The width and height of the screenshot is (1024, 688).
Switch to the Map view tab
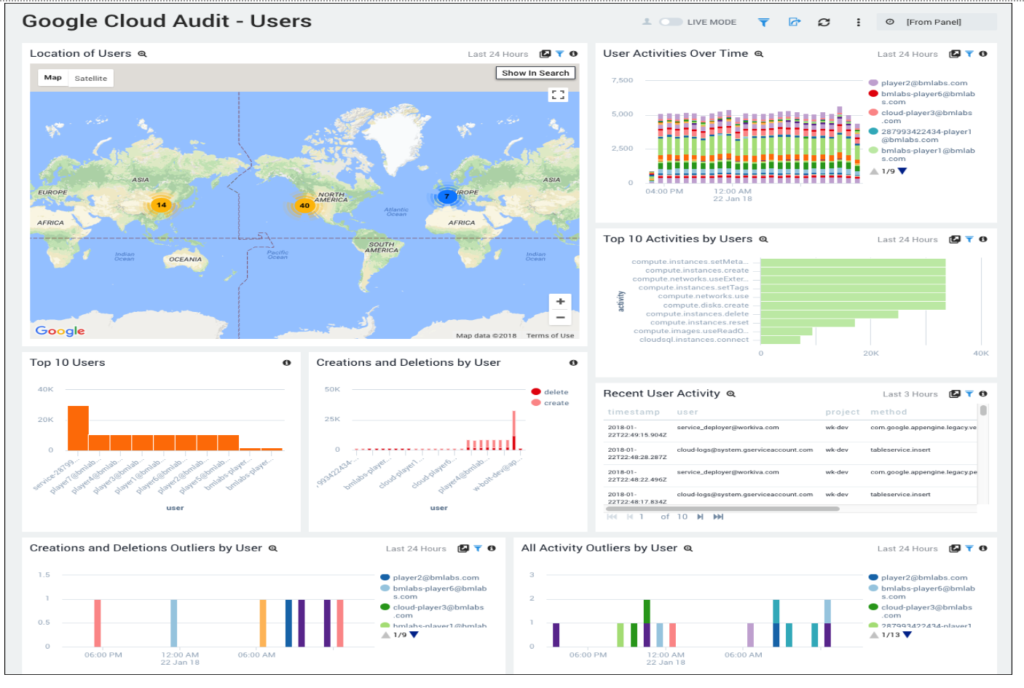[53, 78]
